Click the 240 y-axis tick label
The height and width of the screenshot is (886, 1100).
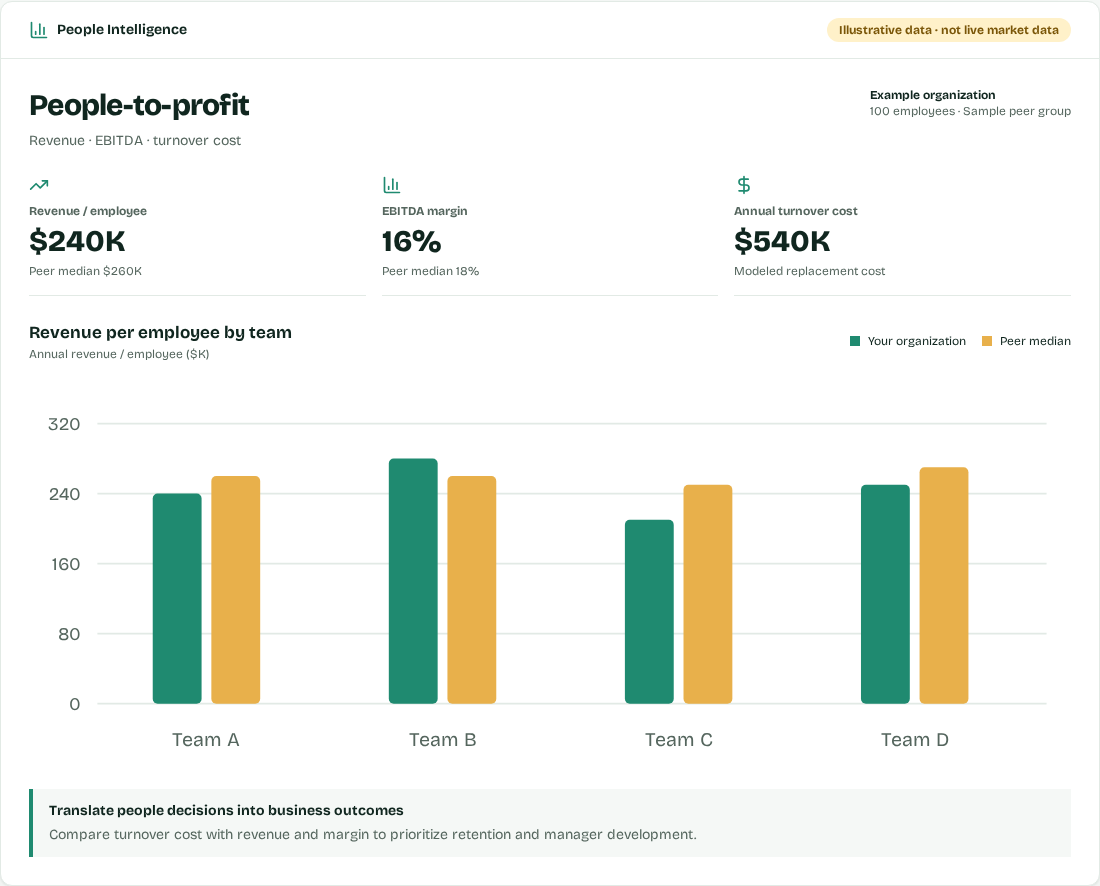click(65, 494)
